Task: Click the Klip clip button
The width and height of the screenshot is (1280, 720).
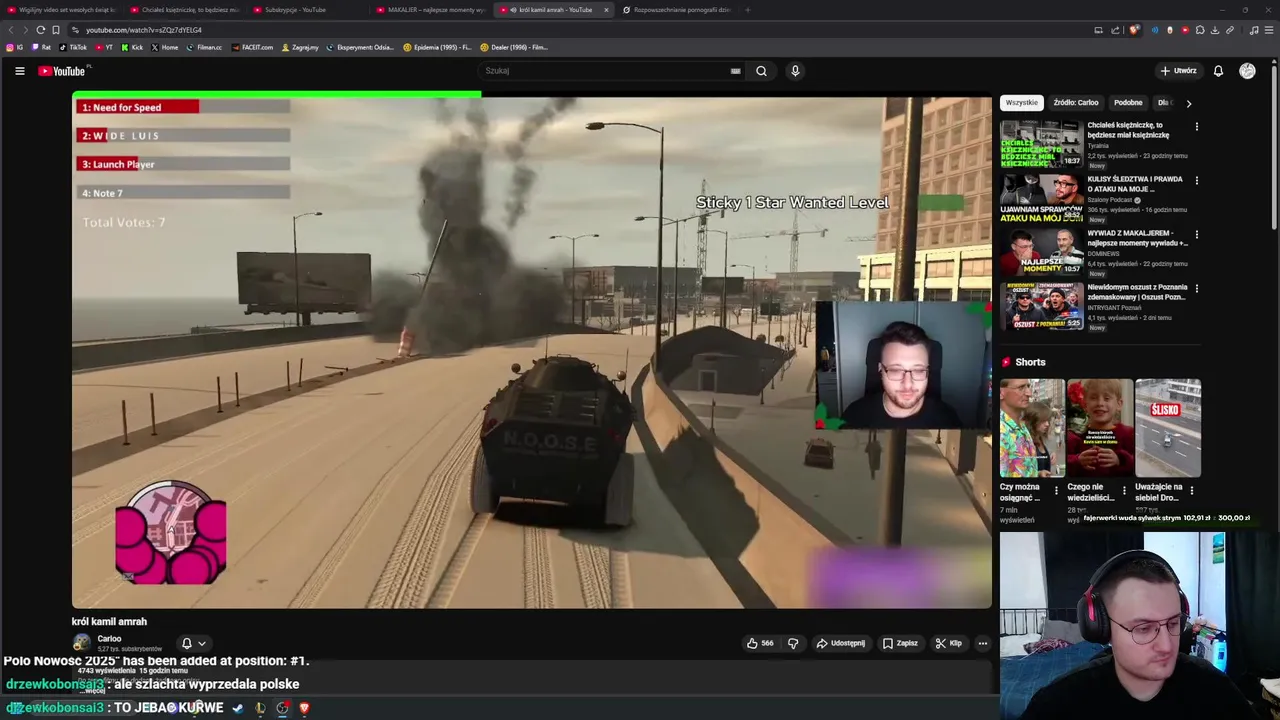Action: pyautogui.click(x=948, y=643)
